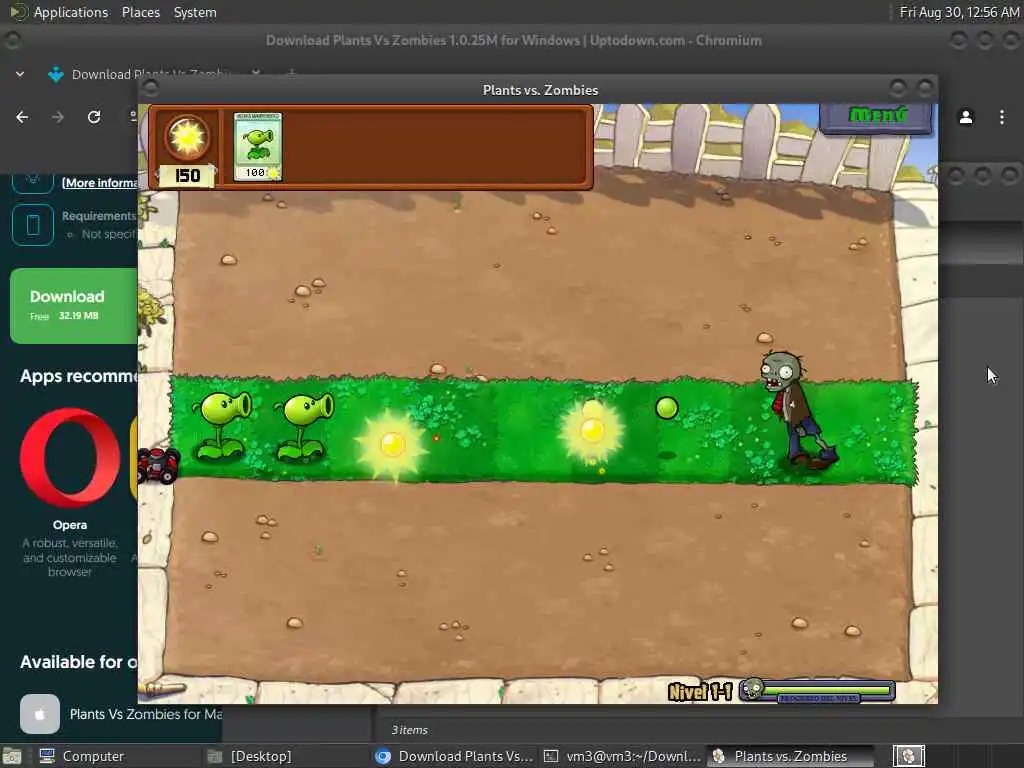Click the show desktop icon in taskbar
This screenshot has height=768, width=1024.
[12, 756]
